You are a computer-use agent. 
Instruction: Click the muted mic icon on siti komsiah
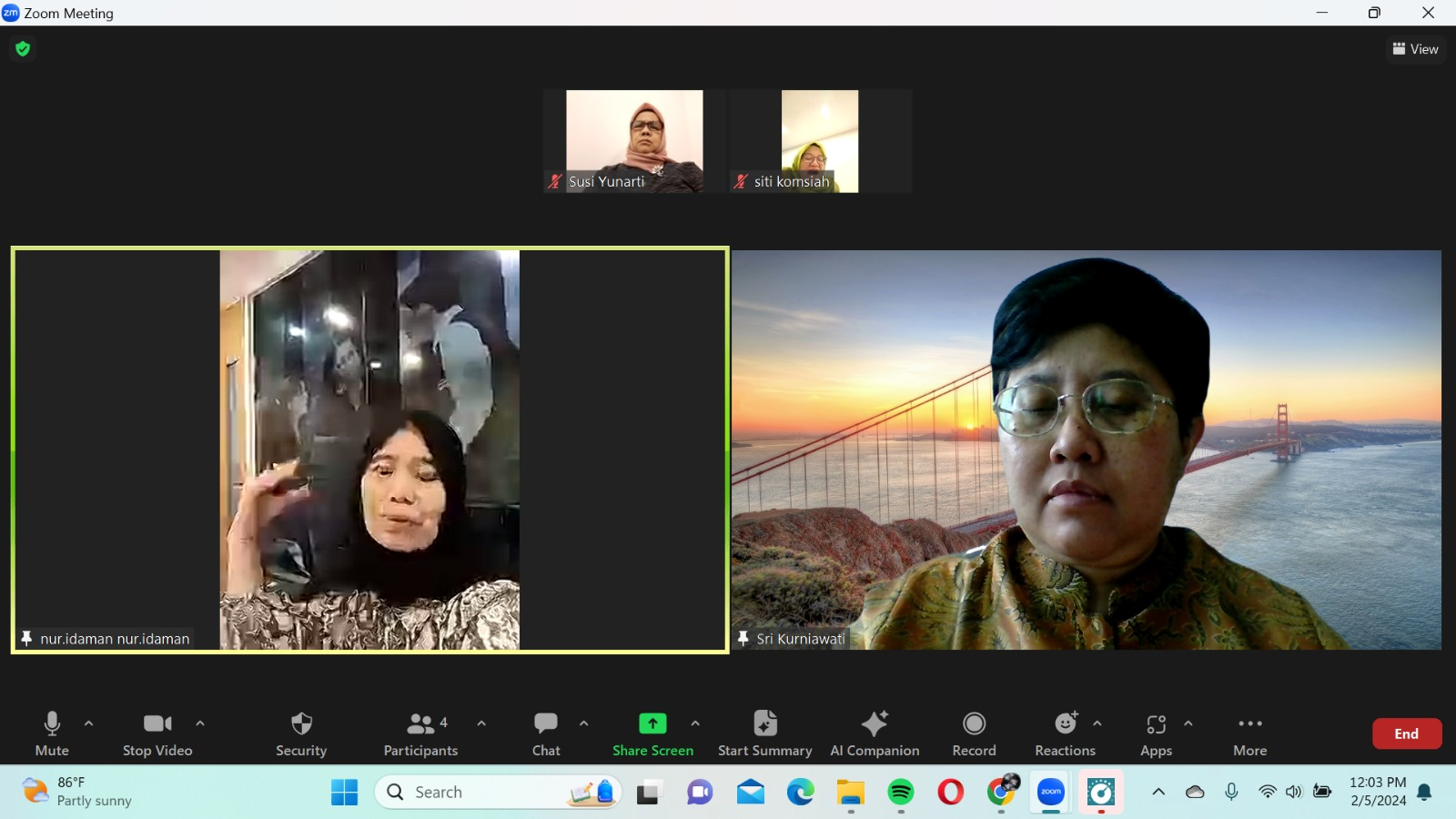[x=741, y=181]
